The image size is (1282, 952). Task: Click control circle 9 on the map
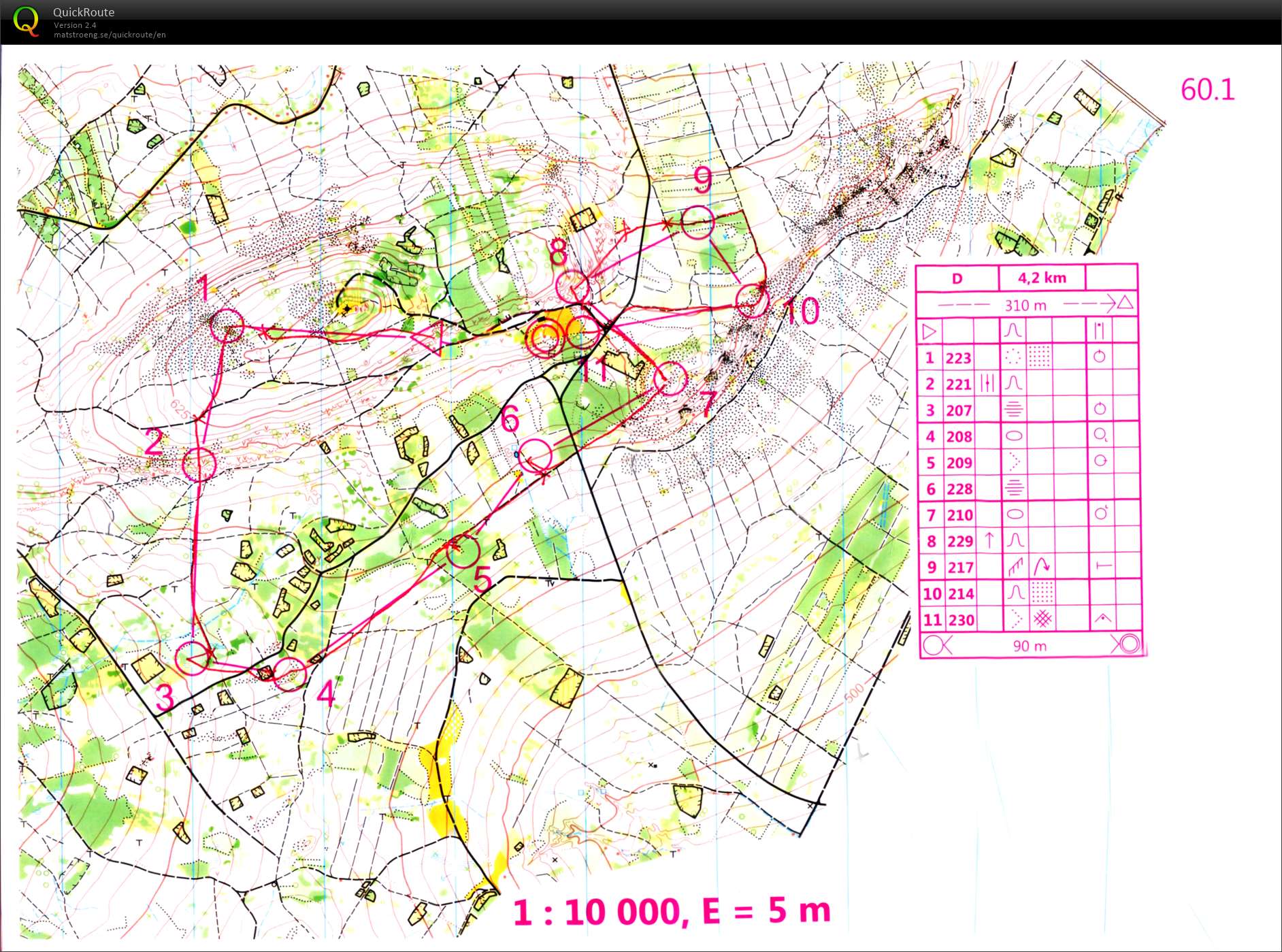click(697, 222)
